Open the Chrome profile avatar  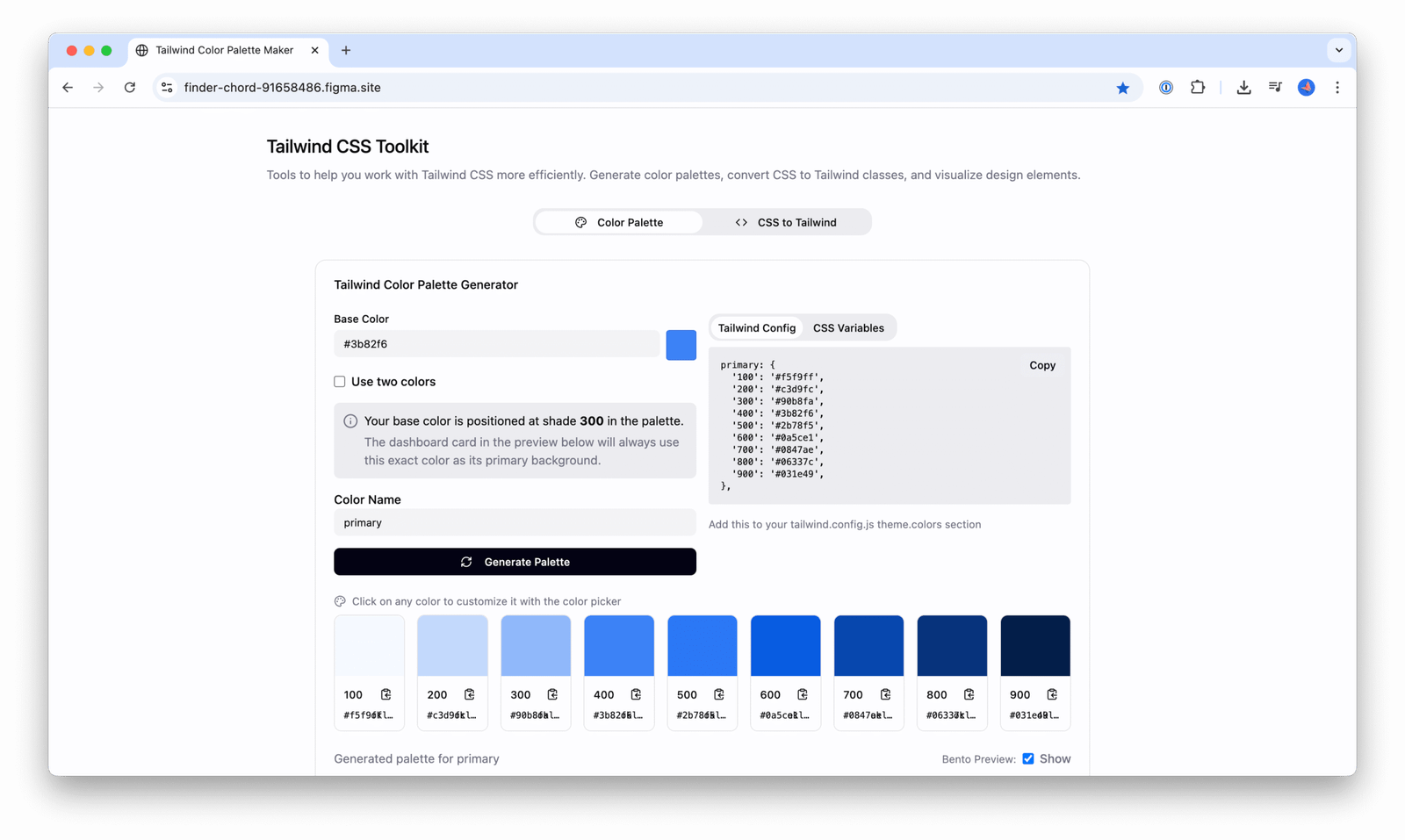pos(1307,88)
